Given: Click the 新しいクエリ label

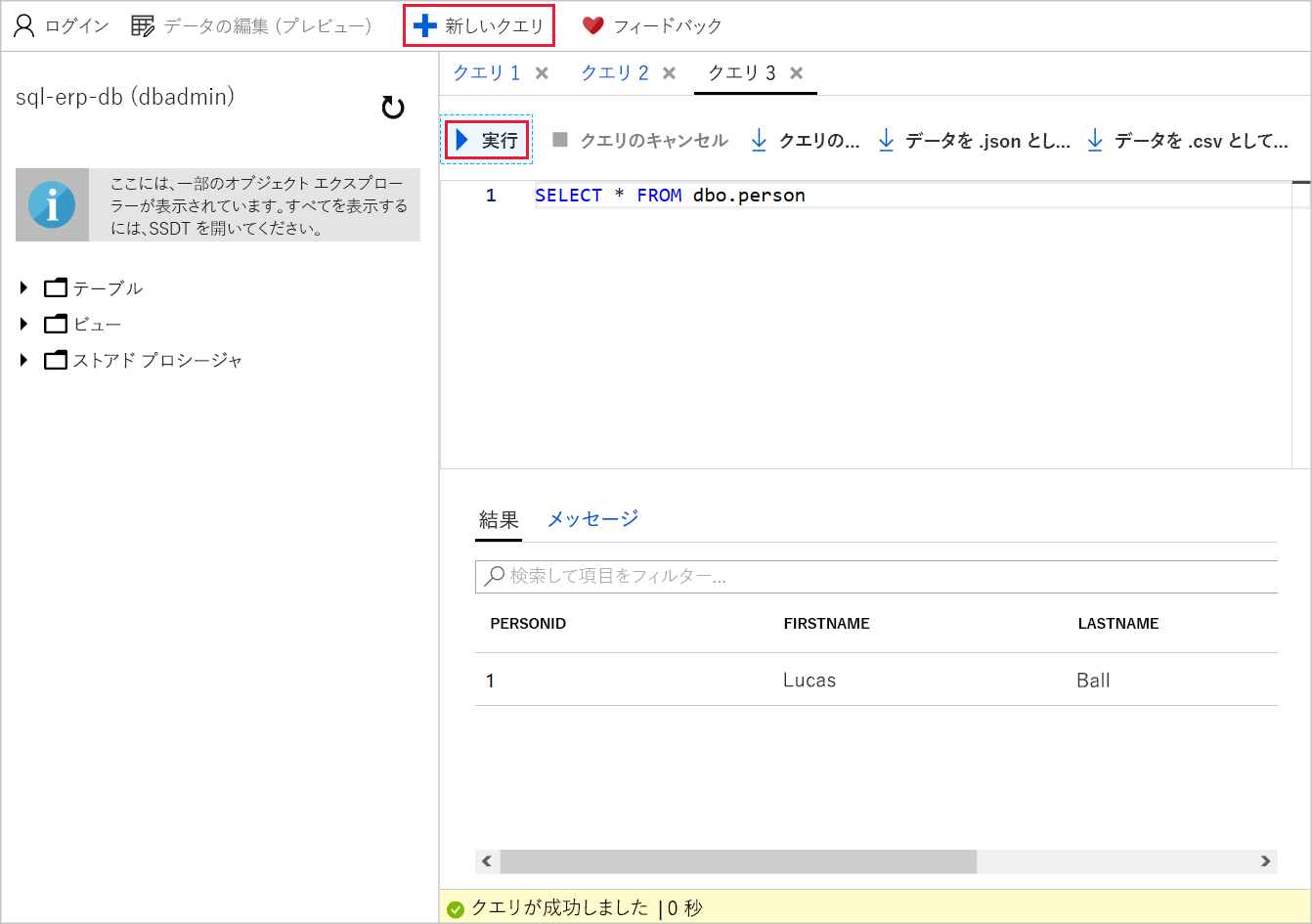Looking at the screenshot, I should [x=495, y=26].
